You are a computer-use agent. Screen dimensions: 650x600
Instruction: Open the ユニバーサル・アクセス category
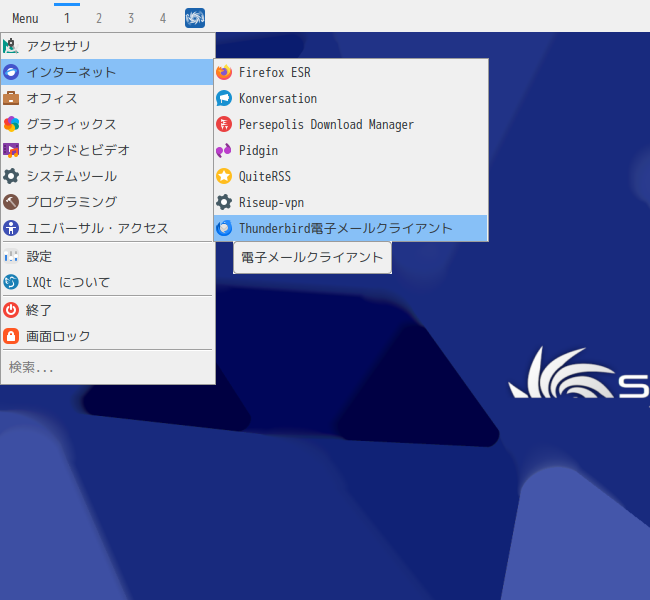(x=108, y=228)
